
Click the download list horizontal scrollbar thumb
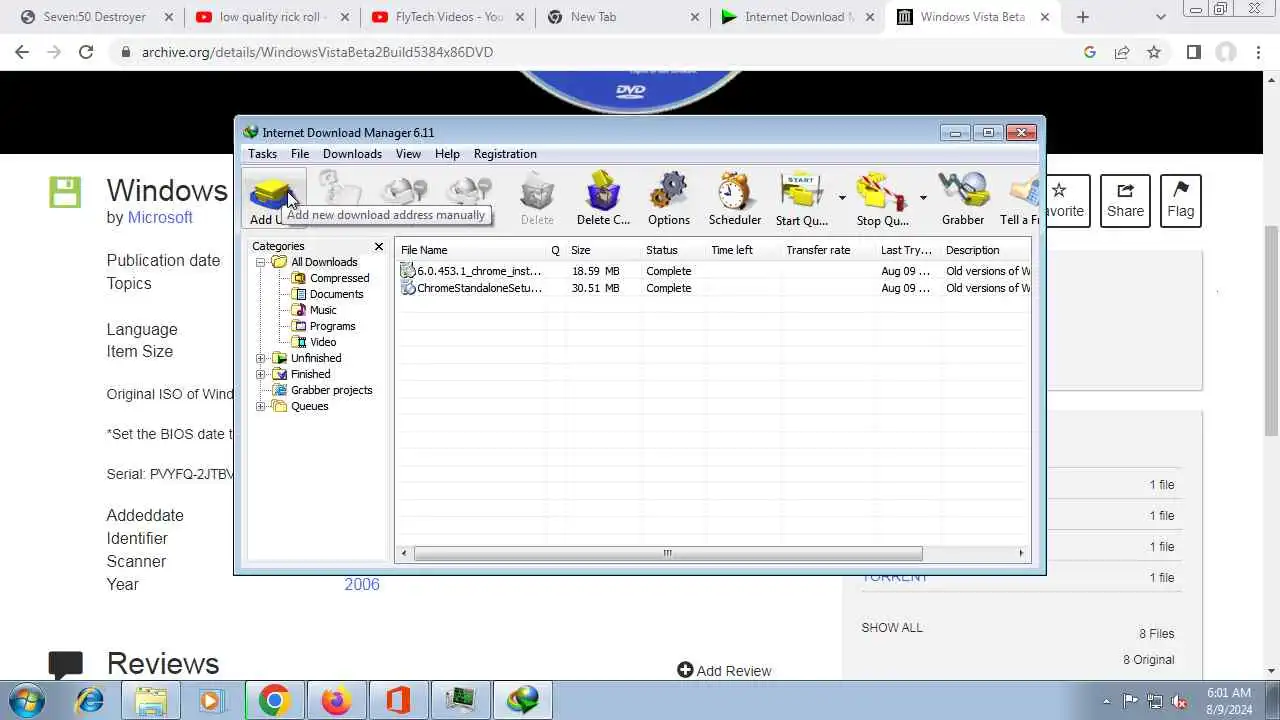click(668, 553)
